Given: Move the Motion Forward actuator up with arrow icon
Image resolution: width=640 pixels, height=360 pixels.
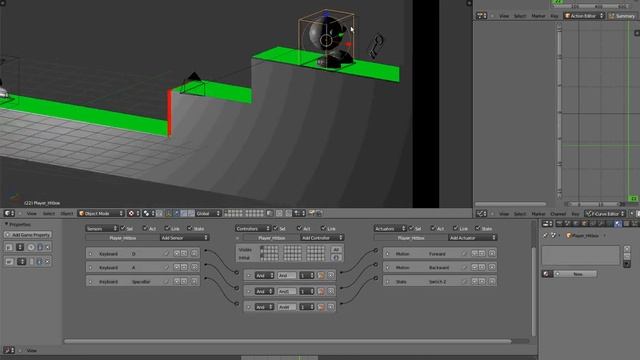Looking at the screenshot, I should tap(475, 253).
